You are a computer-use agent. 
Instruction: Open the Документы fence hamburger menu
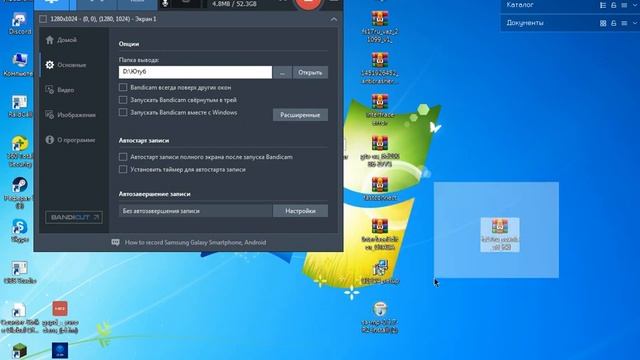pyautogui.click(x=624, y=23)
